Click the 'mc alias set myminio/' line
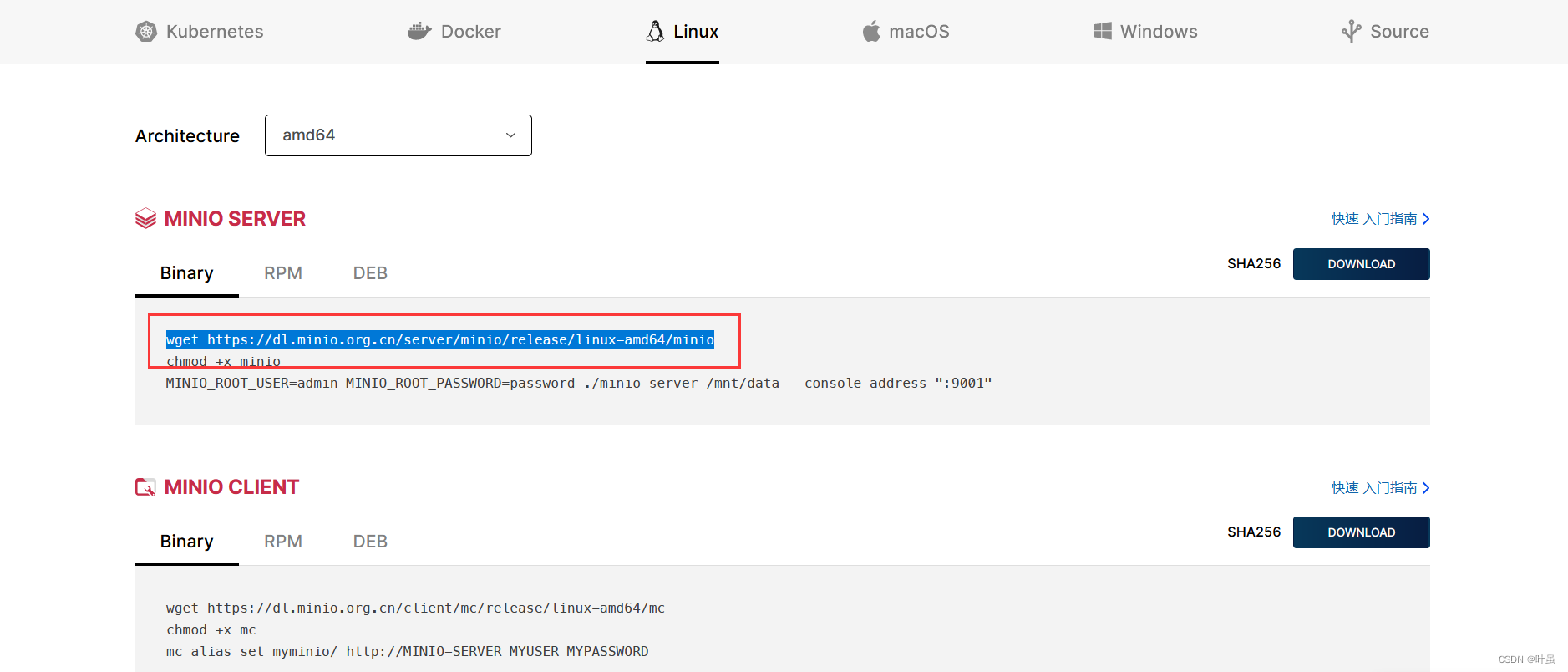Viewport: 1568px width, 672px height. point(407,652)
